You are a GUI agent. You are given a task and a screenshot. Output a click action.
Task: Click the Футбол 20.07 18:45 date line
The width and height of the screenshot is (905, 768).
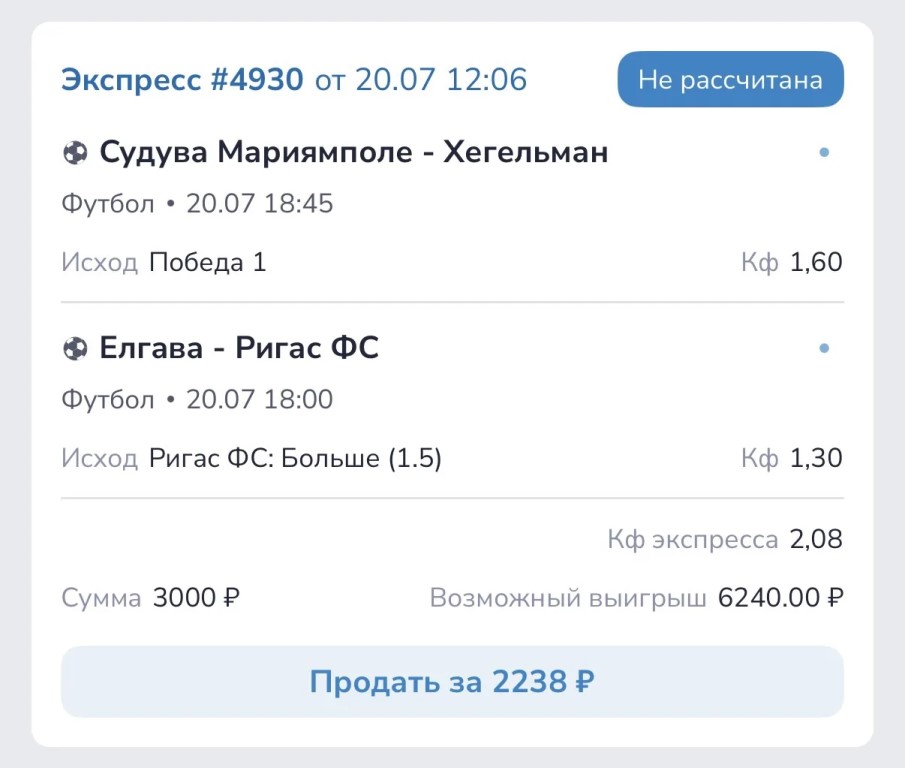[x=197, y=203]
